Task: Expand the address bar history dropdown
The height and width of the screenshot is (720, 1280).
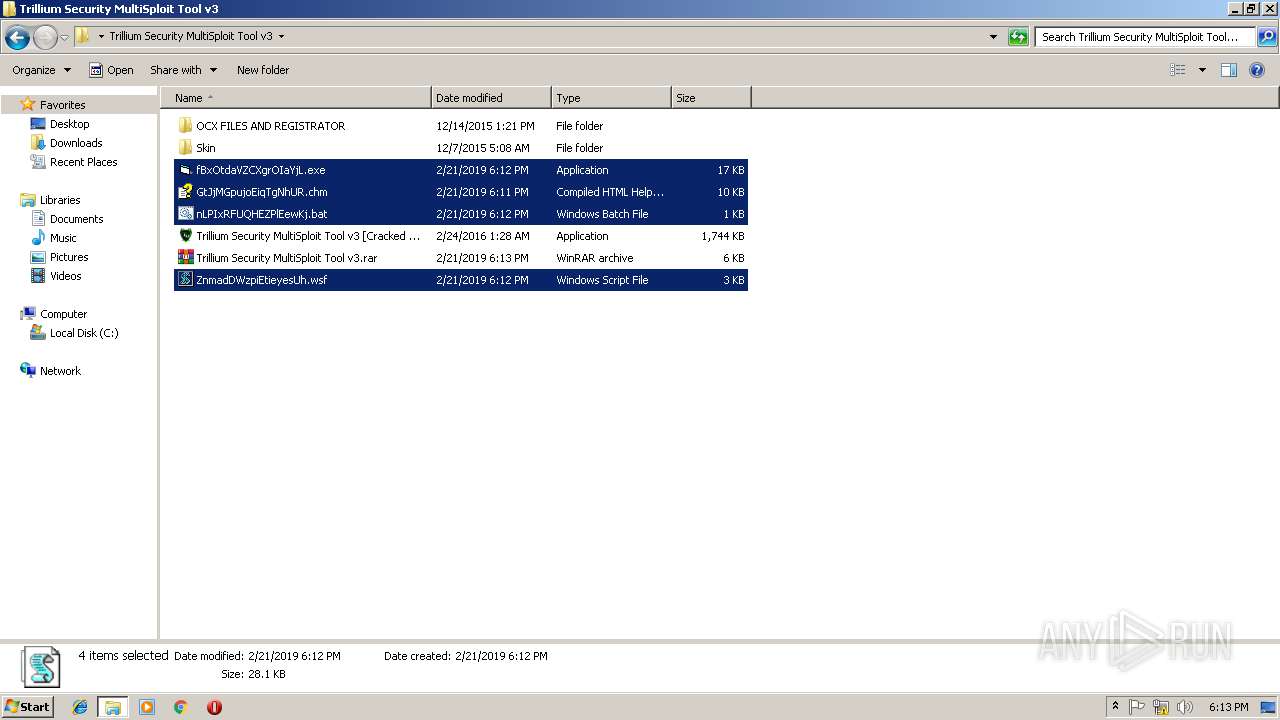Action: coord(993,37)
